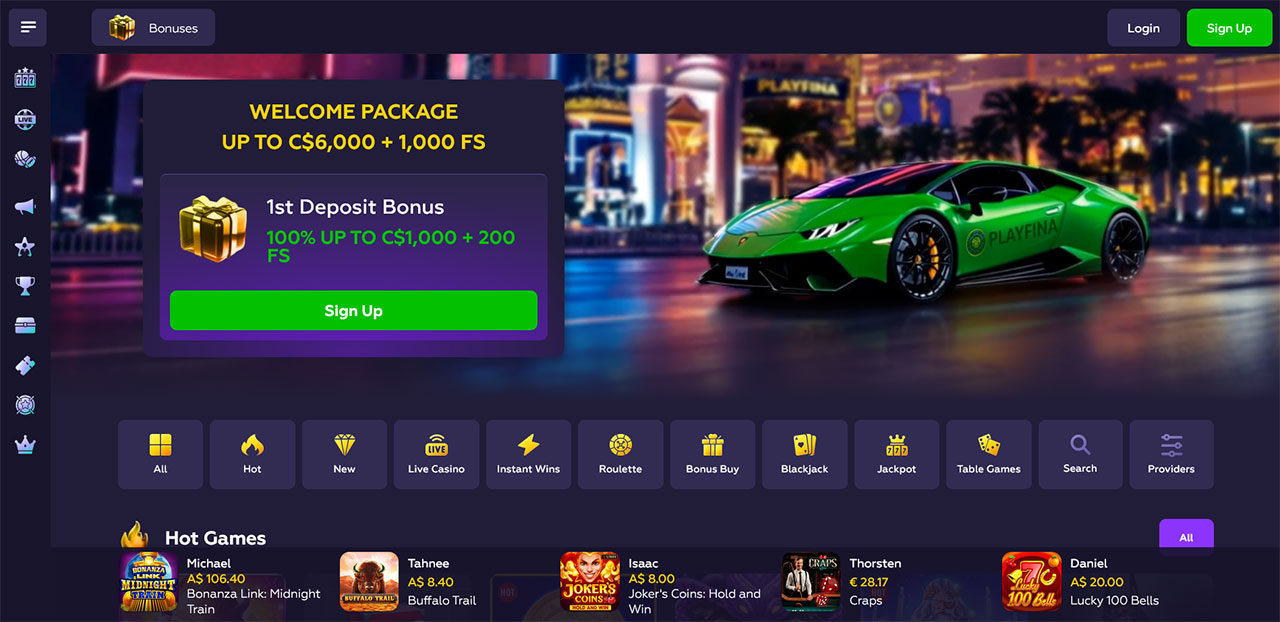Click Sign Up in the welcome package card
Viewport: 1280px width, 622px height.
(x=353, y=311)
